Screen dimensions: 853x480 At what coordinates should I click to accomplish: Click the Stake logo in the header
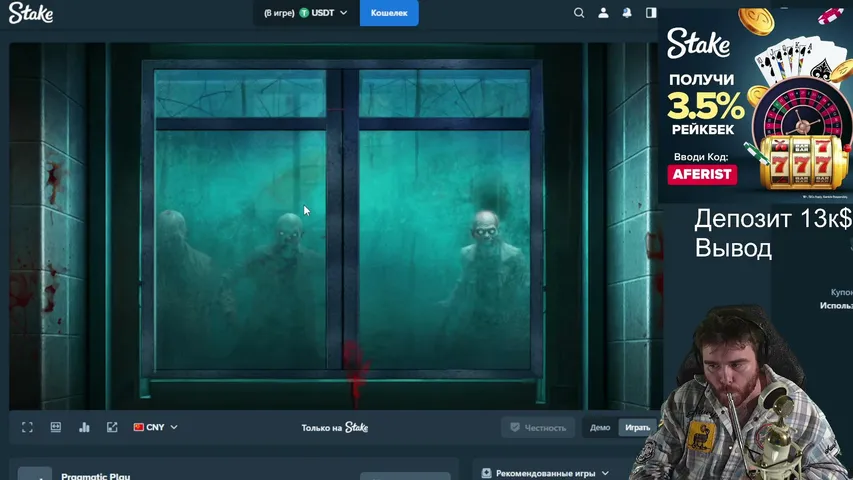31,13
